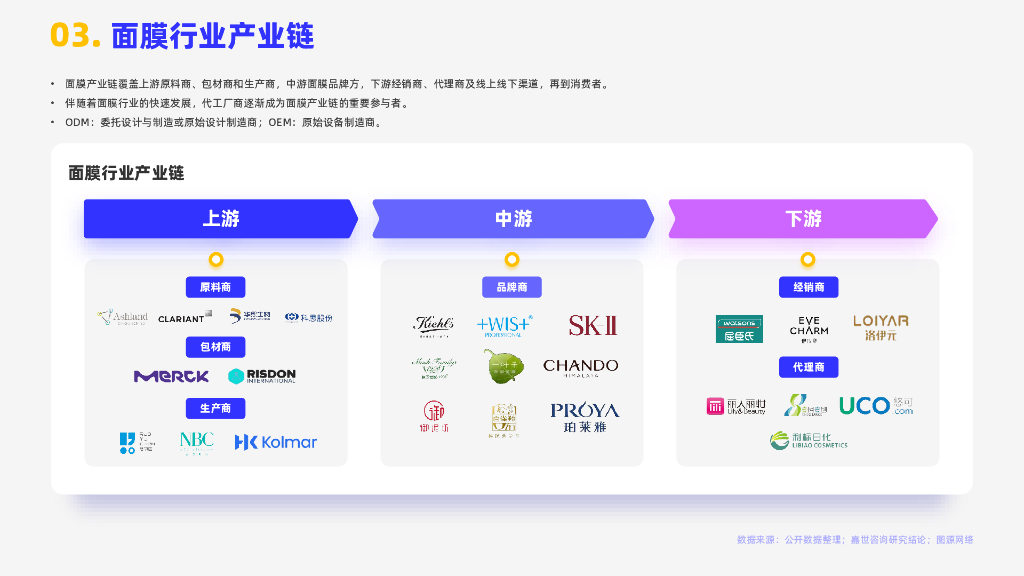
Task: Click the yellow section number 03.
Action: coord(75,36)
